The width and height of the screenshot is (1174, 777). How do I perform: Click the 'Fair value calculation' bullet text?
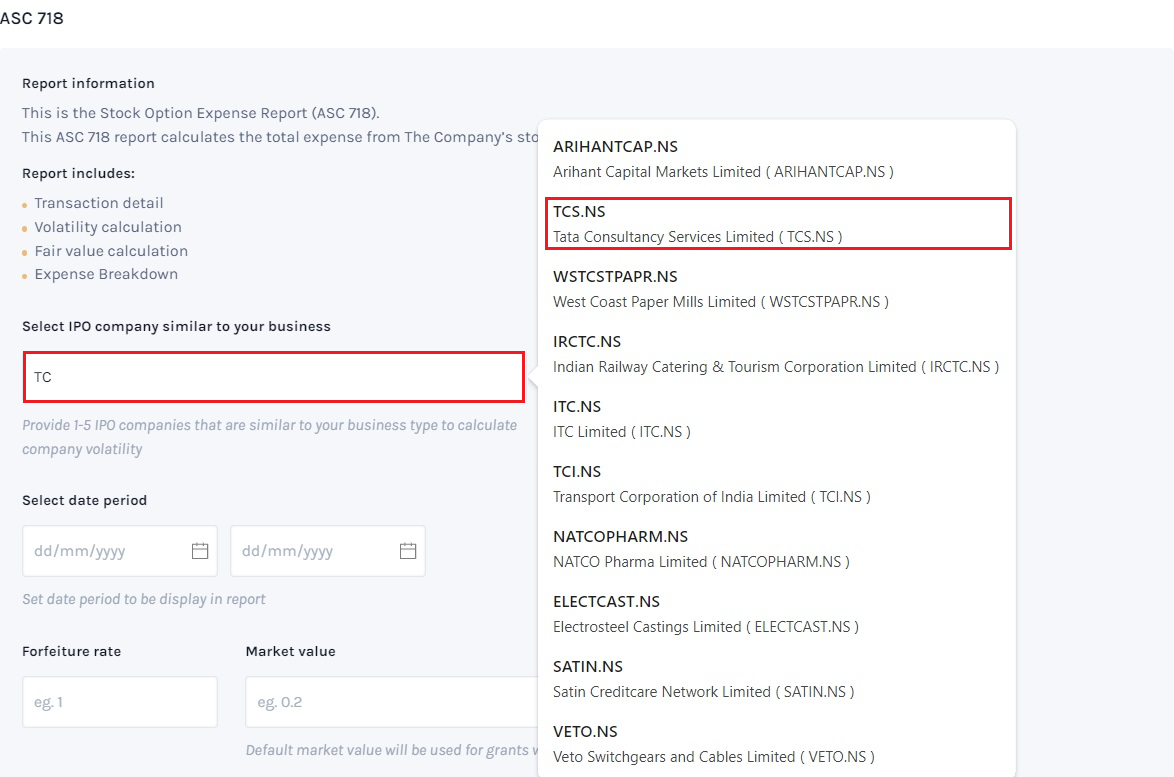point(111,251)
